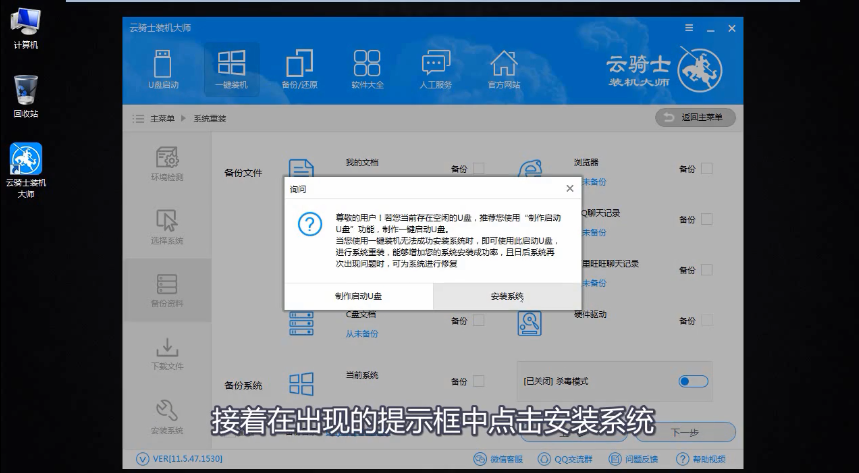
Task: Open the hamburger menu in the title bar
Action: [689, 28]
